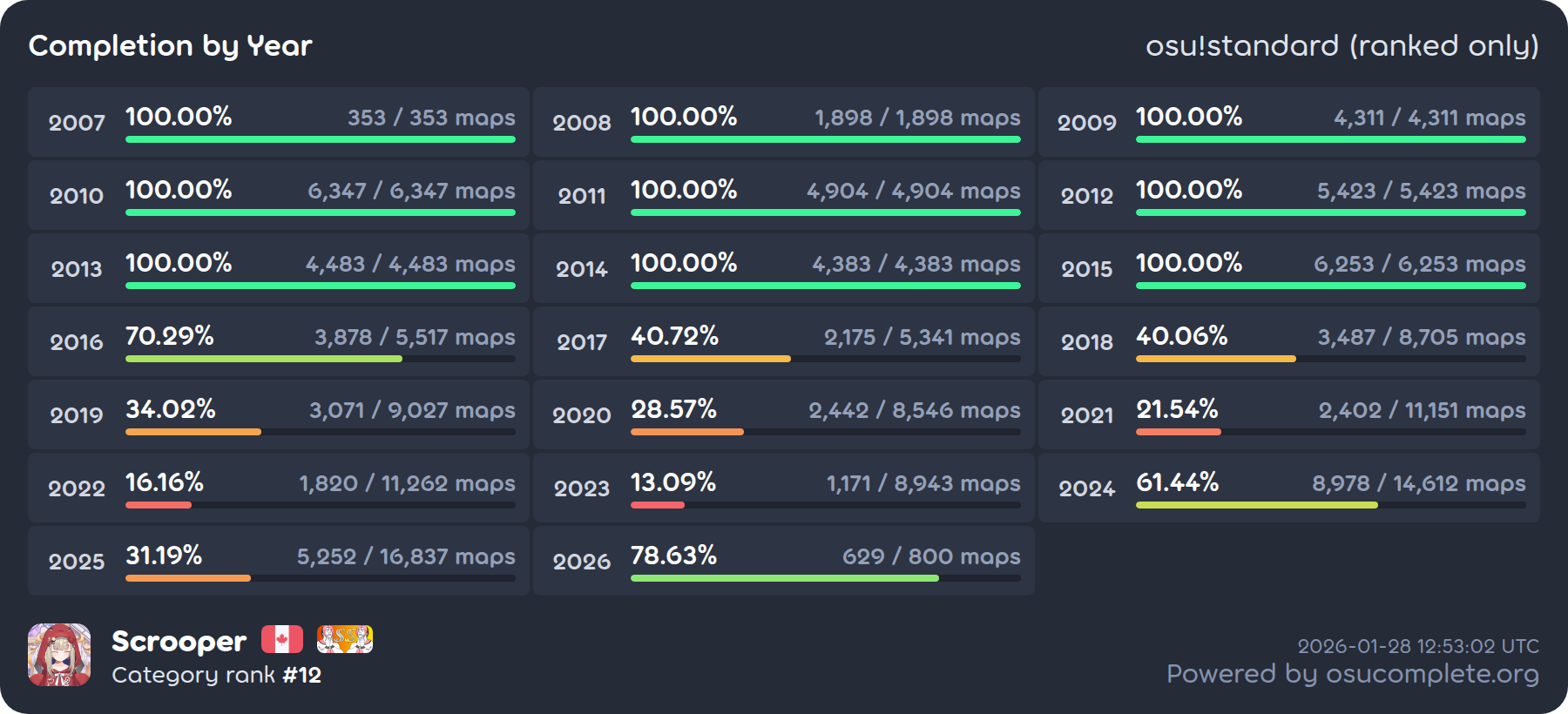Screen dimensions: 1568x714
Task: Click the Completion by Year heading
Action: [x=171, y=45]
